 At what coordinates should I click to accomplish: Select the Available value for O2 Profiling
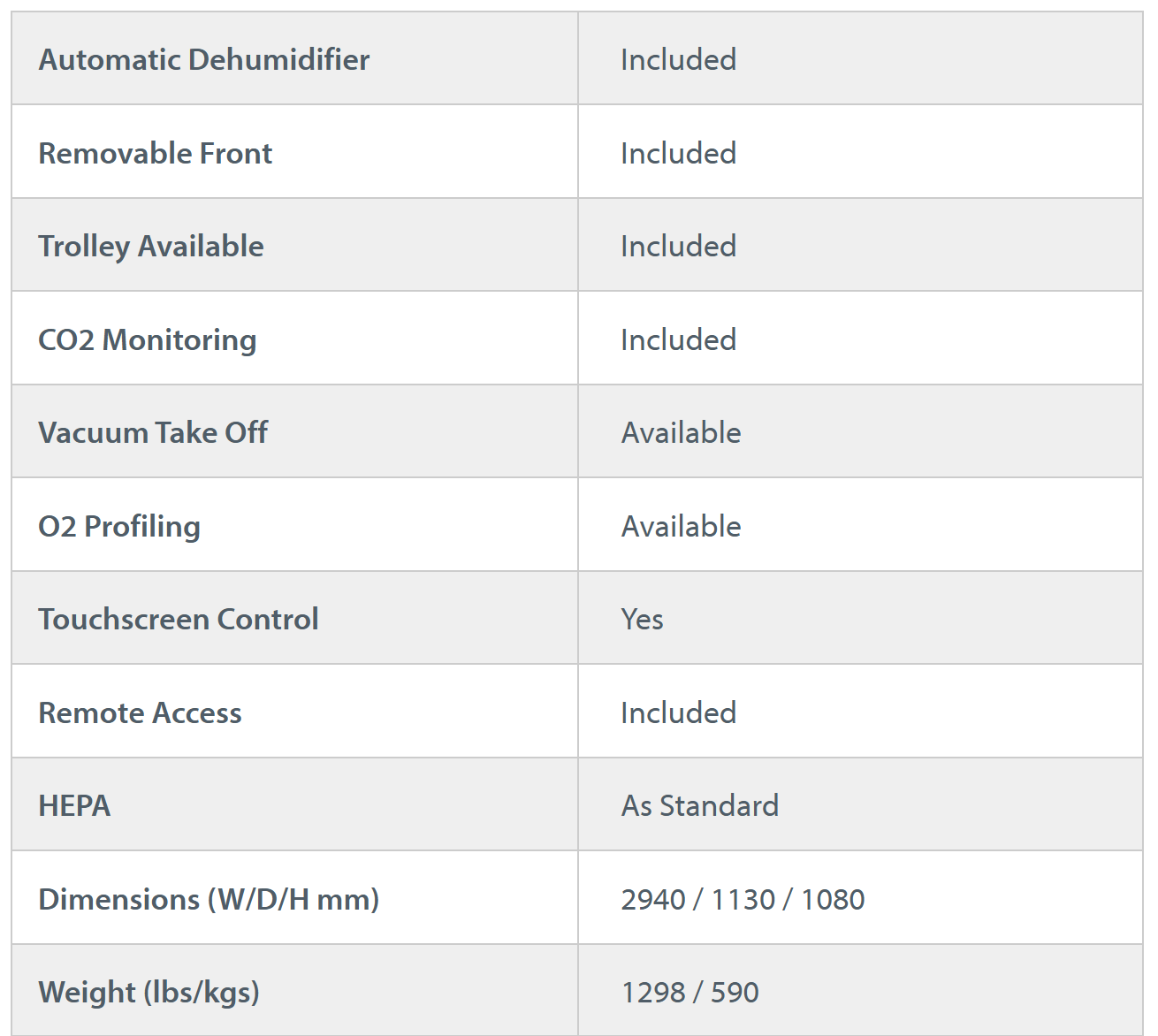(x=681, y=526)
